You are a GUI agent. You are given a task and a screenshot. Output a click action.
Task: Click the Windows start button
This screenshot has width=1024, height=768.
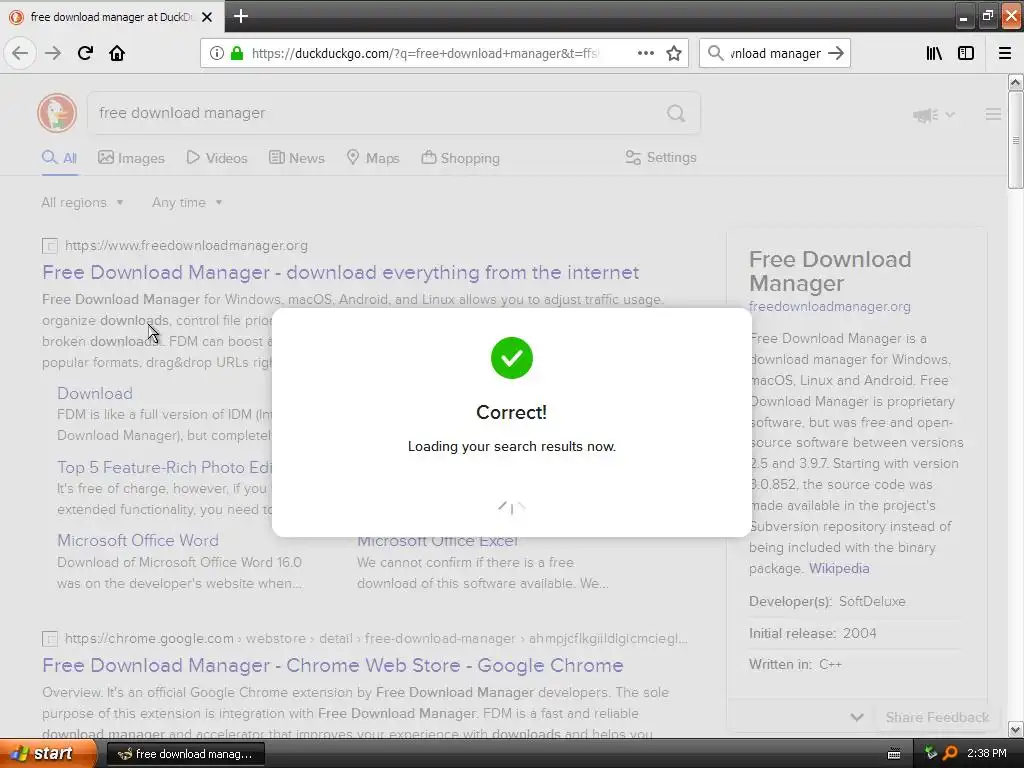[x=49, y=754]
